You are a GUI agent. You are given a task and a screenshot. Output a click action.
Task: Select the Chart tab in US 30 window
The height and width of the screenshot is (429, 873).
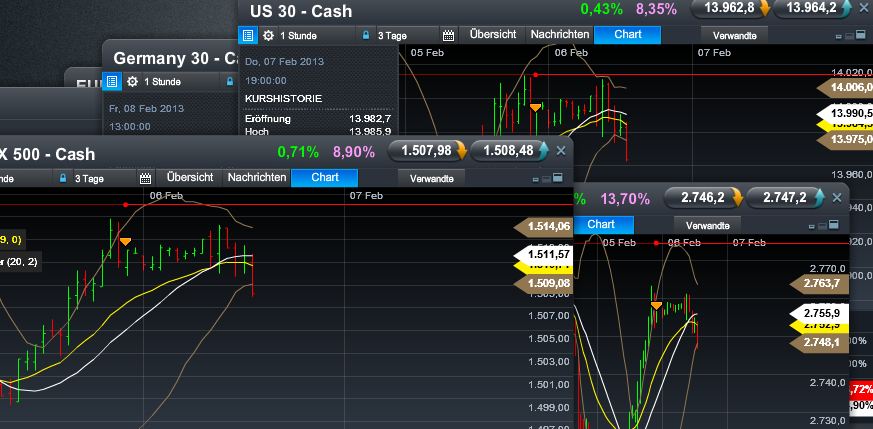(x=627, y=34)
